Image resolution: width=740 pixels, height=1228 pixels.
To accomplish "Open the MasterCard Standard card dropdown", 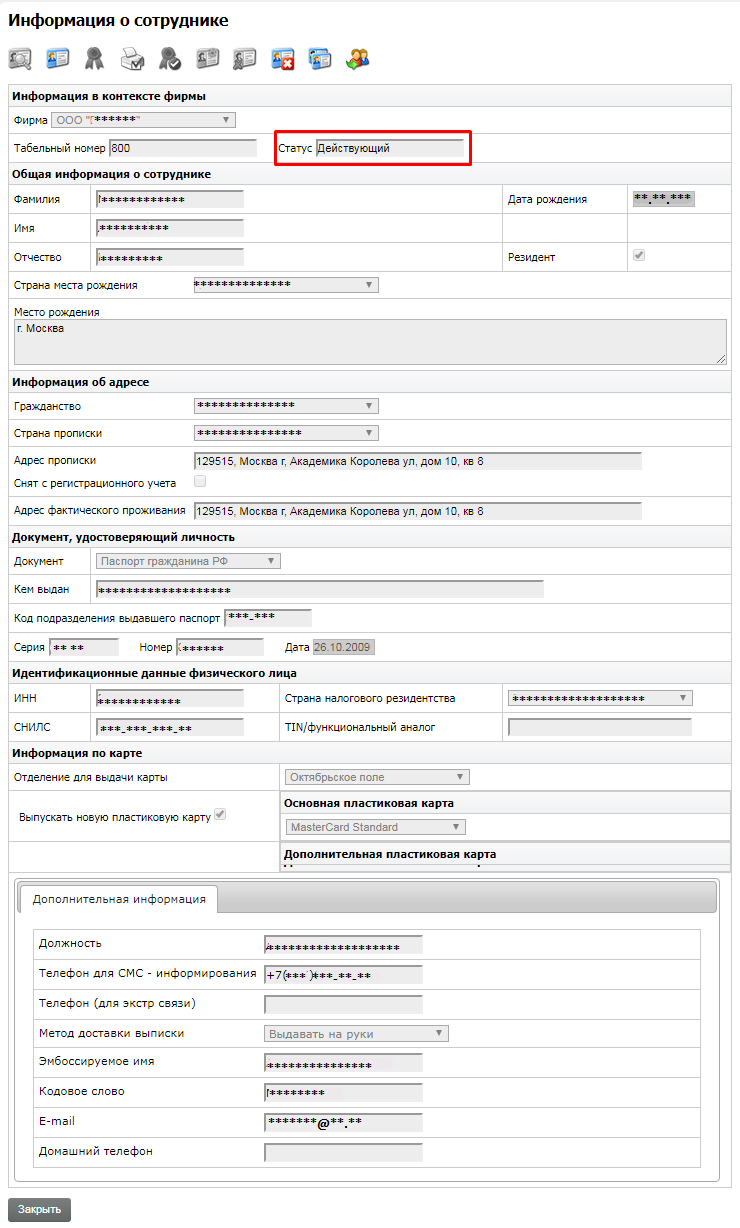I will (x=375, y=827).
